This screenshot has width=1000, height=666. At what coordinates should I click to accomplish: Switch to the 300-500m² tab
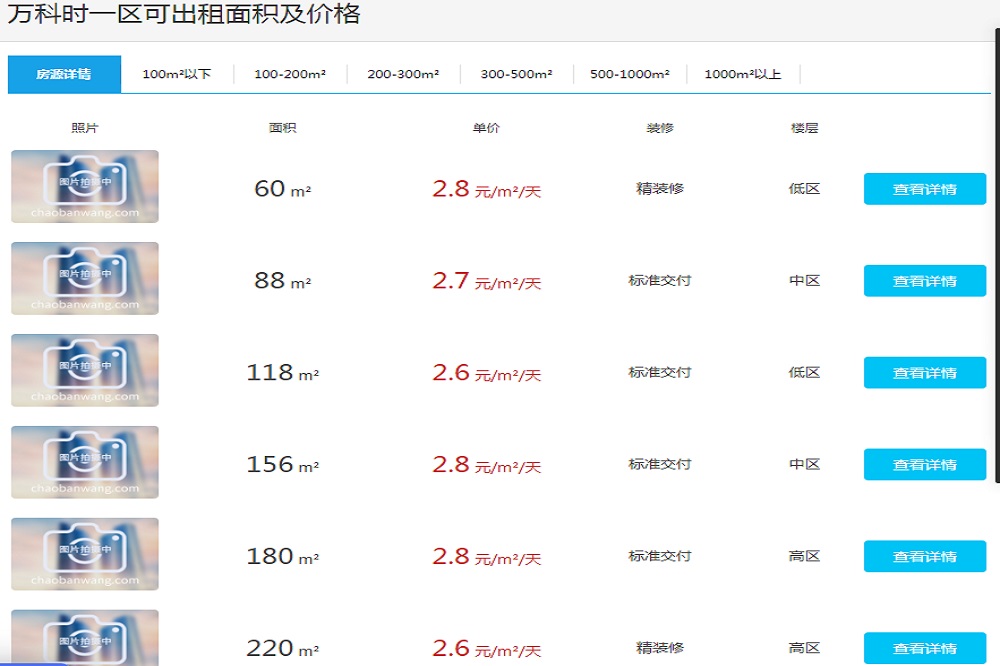517,74
